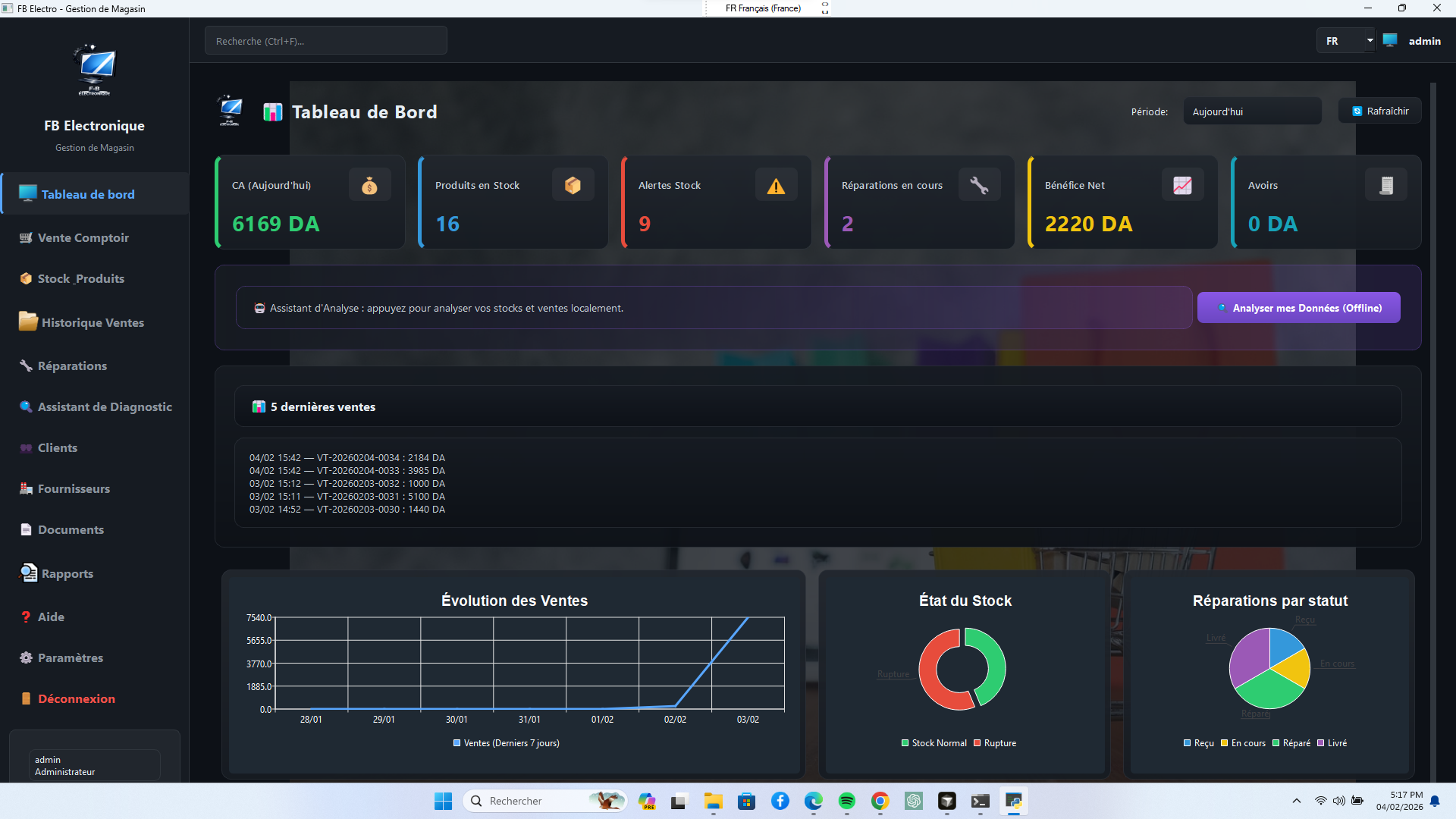Click Analyser mes Données (Offline)
Screen dimensions: 1456x819
1298,307
